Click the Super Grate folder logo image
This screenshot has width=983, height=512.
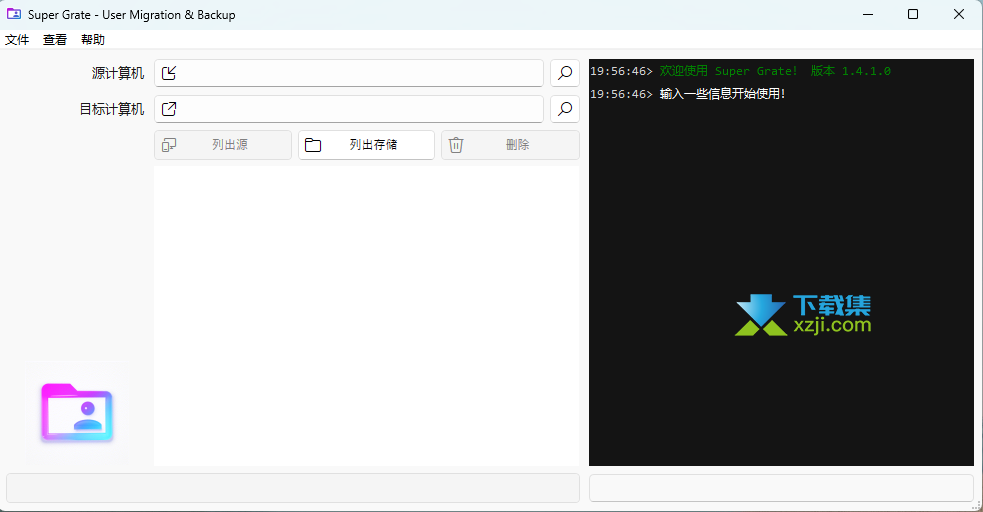click(x=77, y=413)
